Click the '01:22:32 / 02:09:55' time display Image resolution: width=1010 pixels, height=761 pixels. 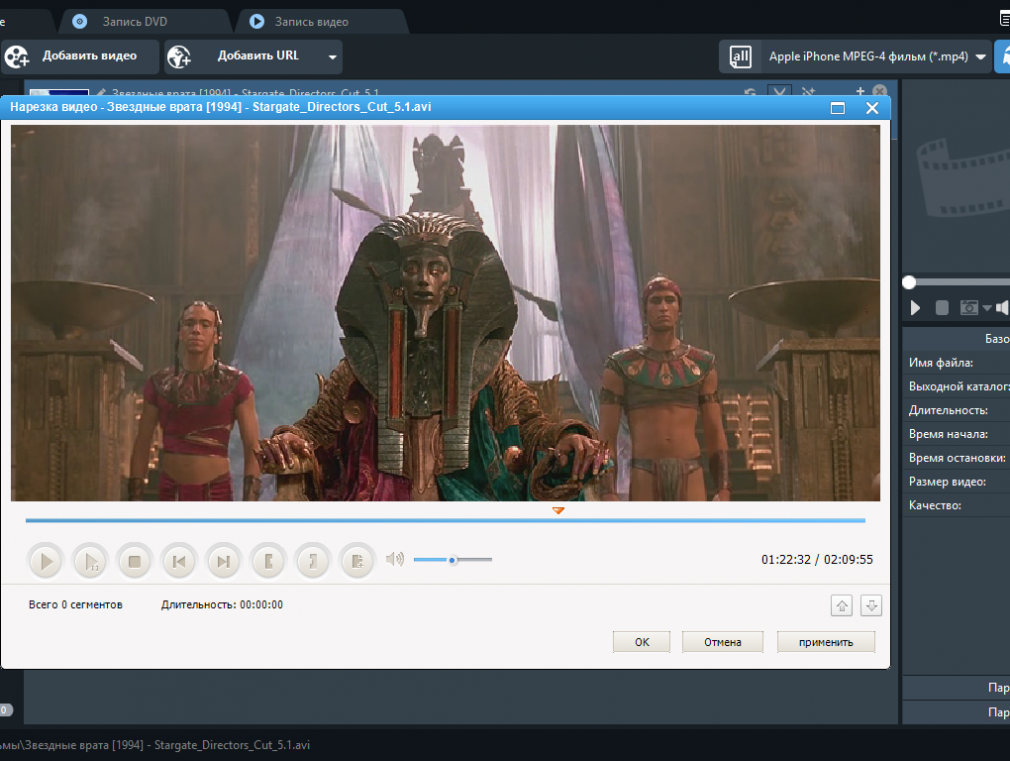817,559
